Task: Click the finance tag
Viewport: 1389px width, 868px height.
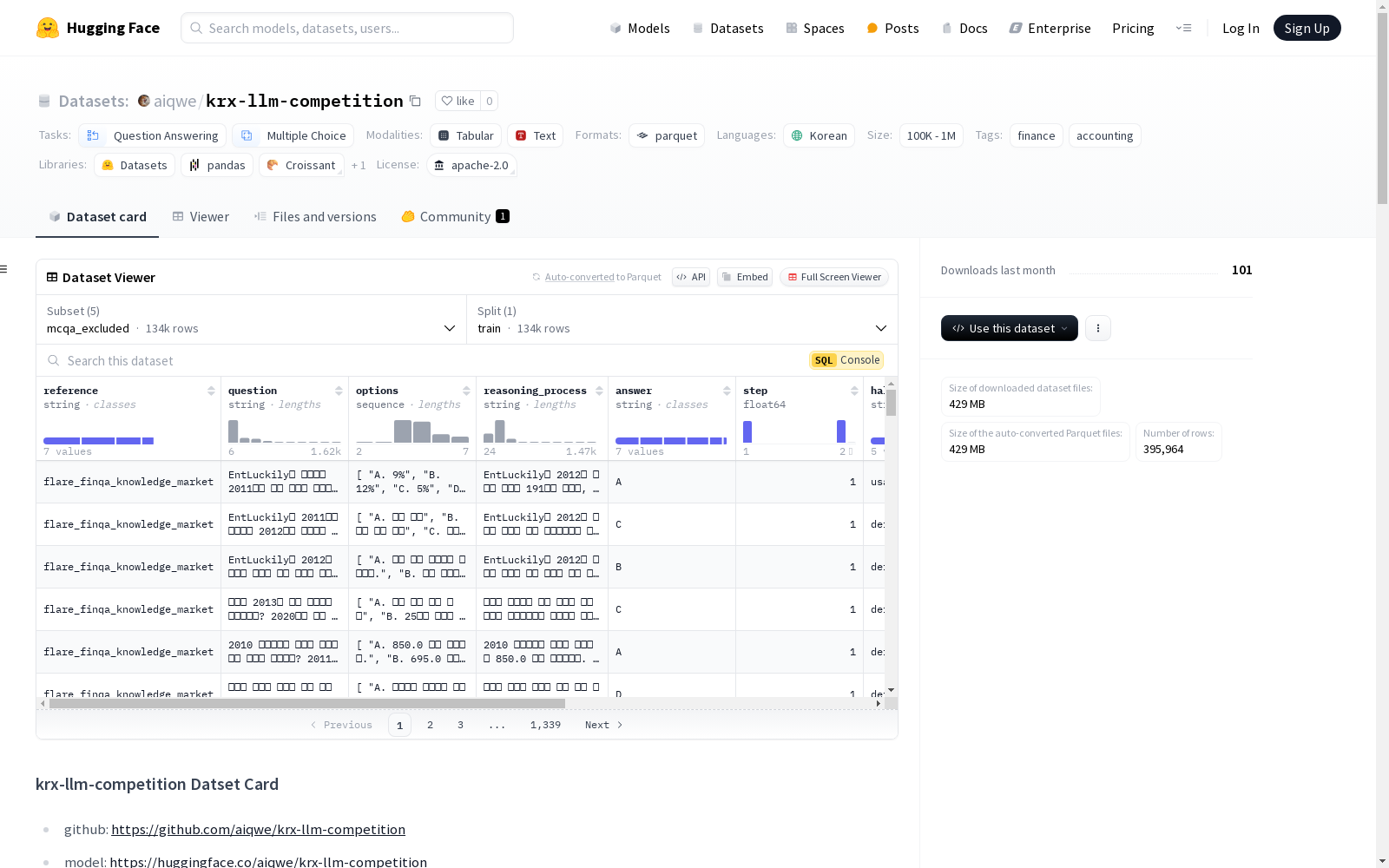Action: pos(1036,135)
